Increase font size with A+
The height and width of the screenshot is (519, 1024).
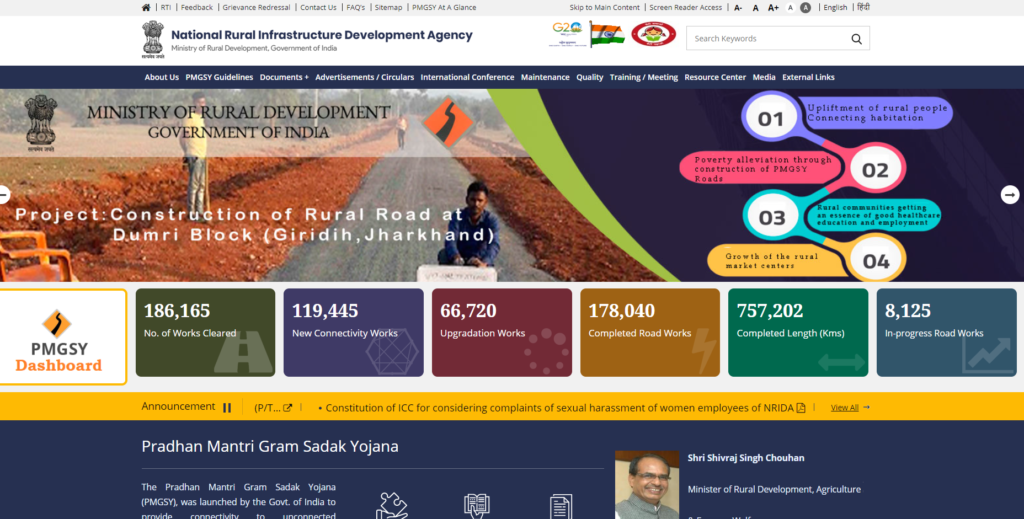point(773,8)
